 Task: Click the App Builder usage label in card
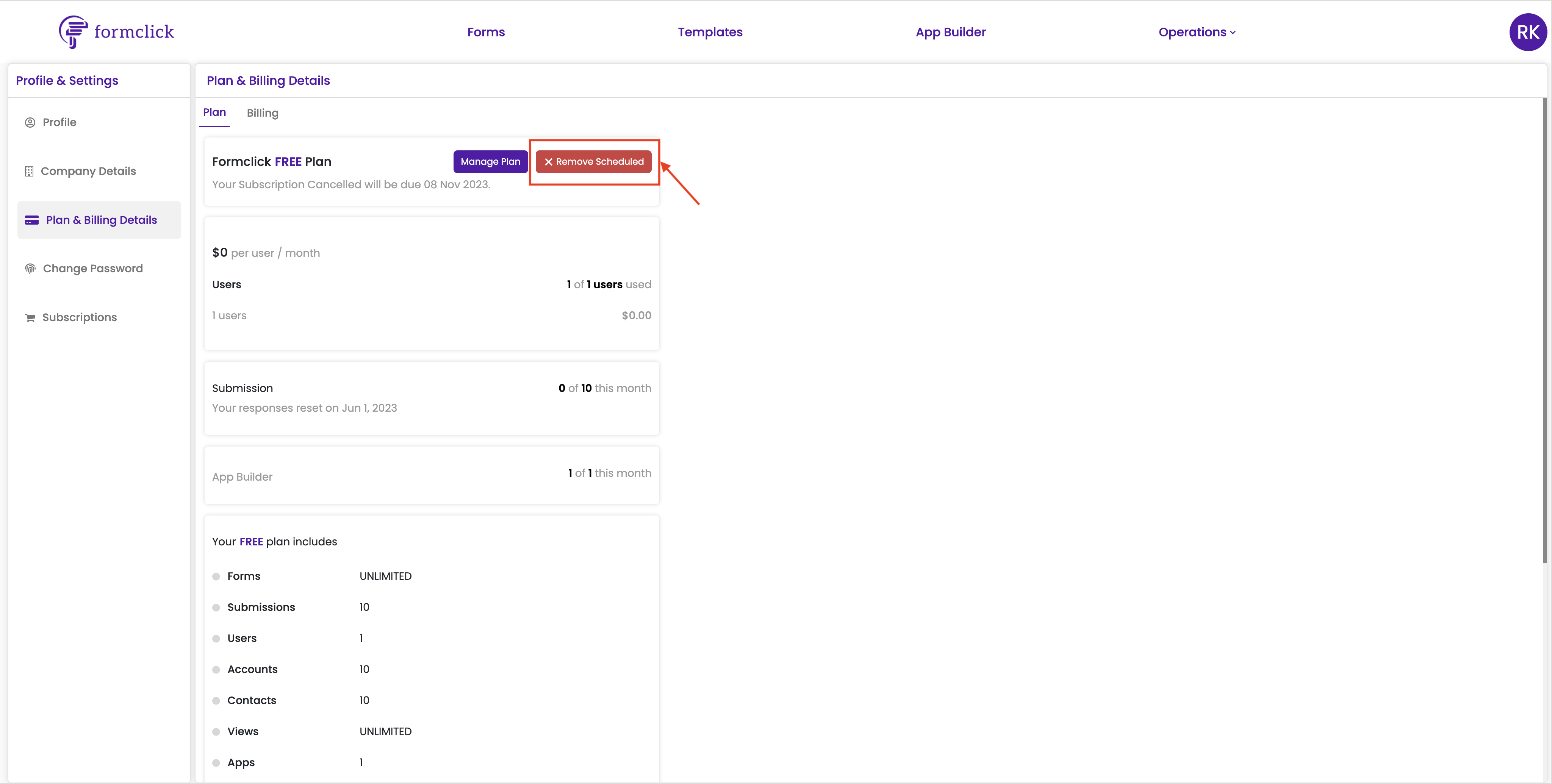pos(242,477)
